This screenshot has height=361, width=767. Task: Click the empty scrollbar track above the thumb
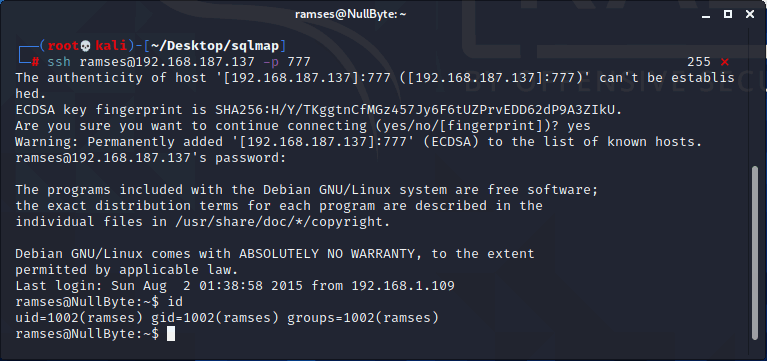(754, 98)
